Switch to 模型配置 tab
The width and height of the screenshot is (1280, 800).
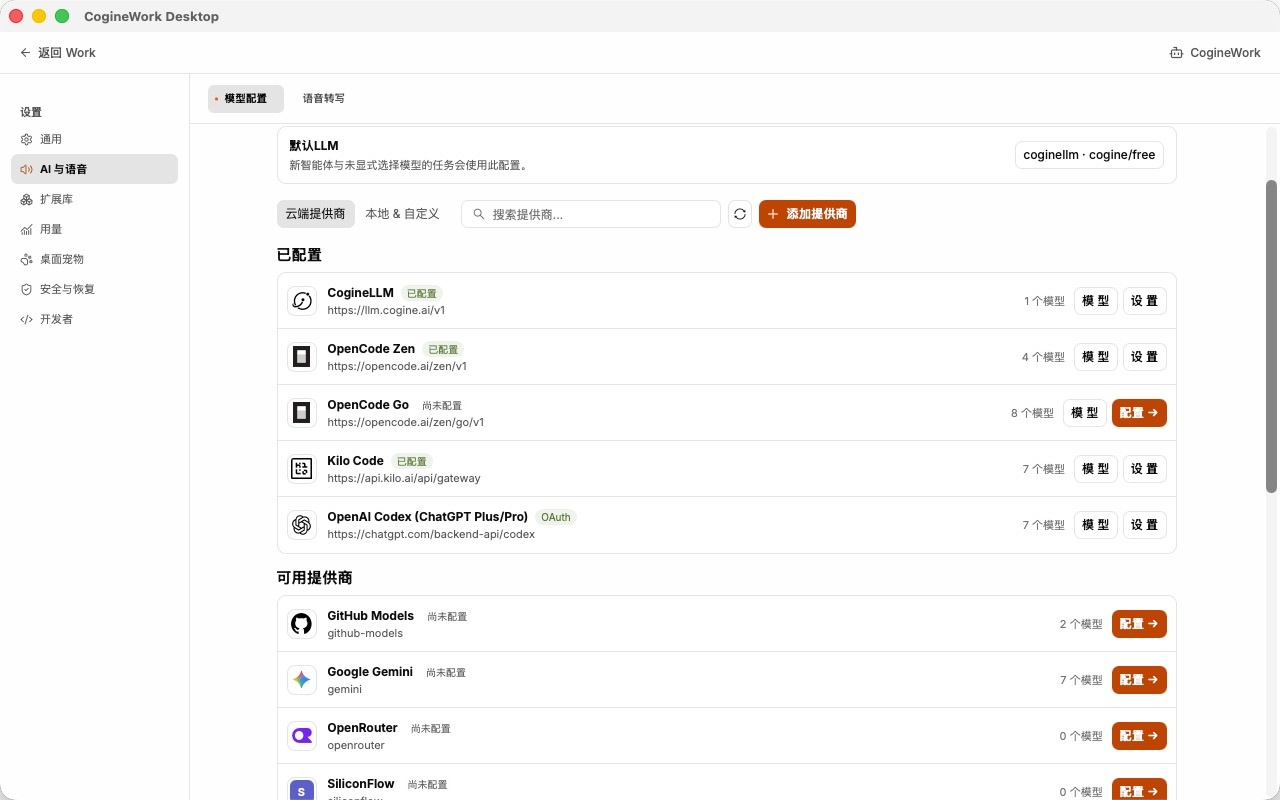(246, 98)
